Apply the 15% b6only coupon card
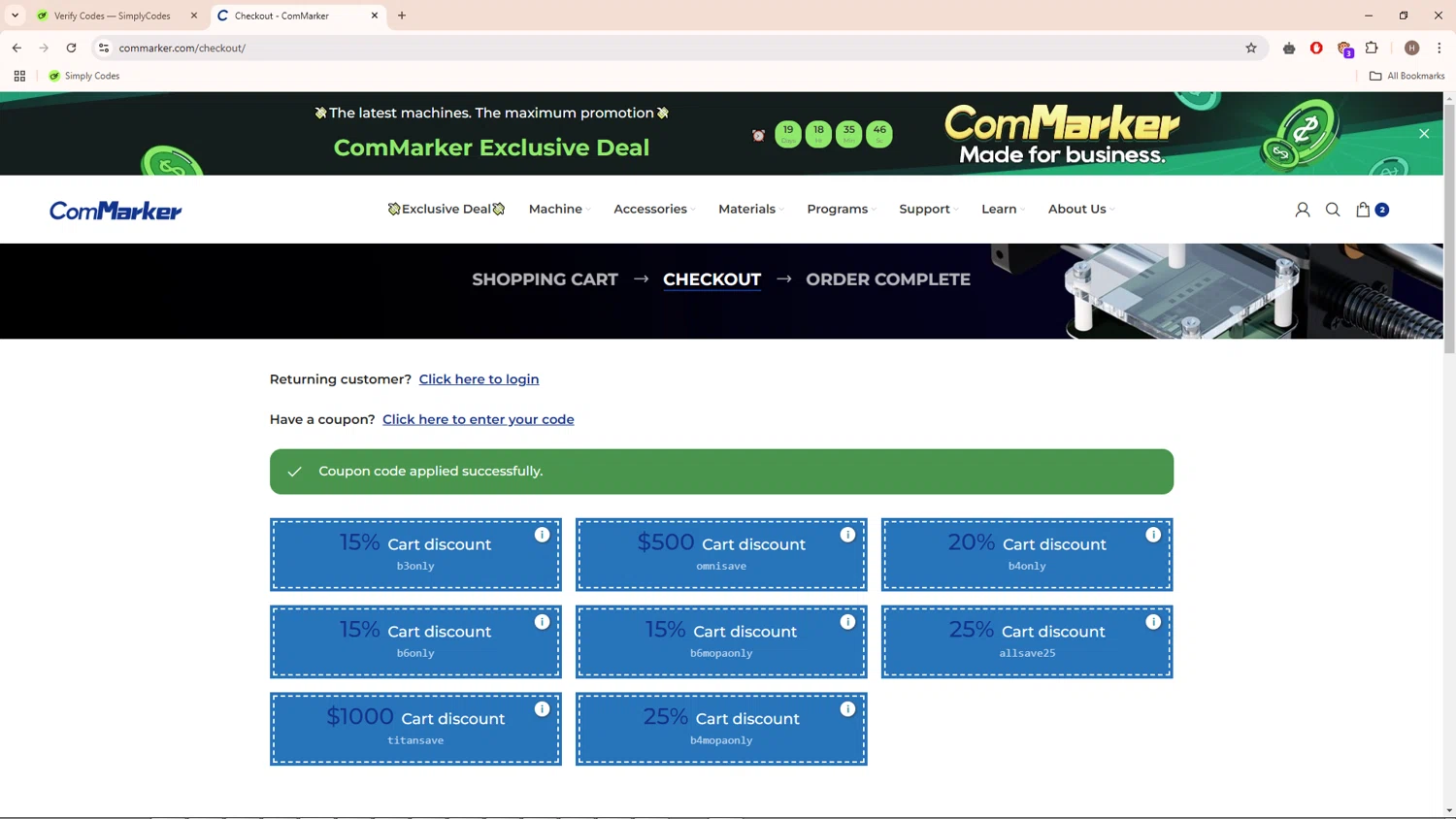Image resolution: width=1456 pixels, height=819 pixels. [x=415, y=641]
